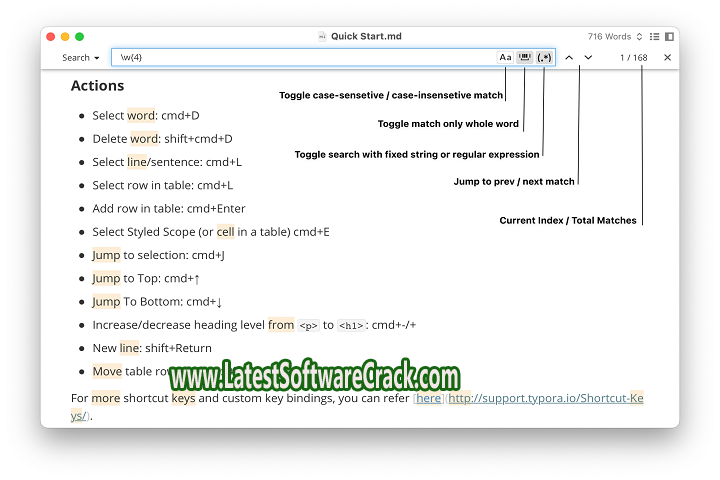The width and height of the screenshot is (720, 480).
Task: Click the highlighted 'Jump' in 'Jump to selection'
Action: (106, 255)
